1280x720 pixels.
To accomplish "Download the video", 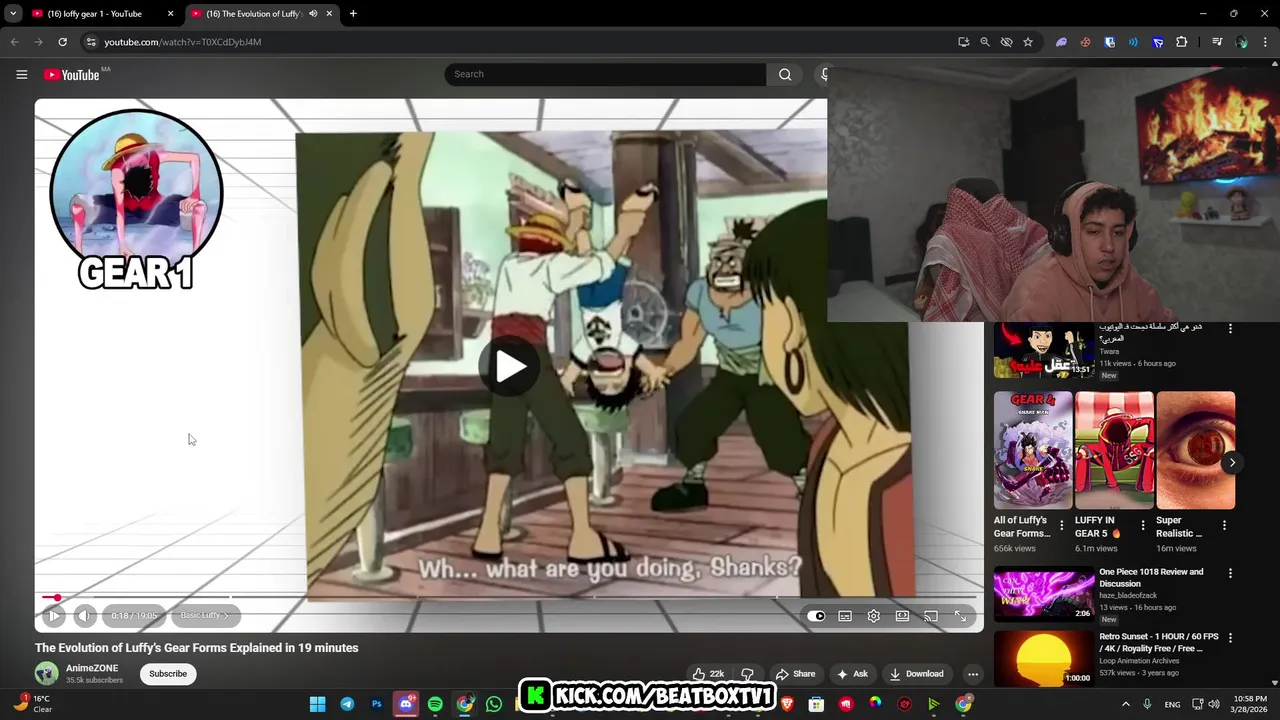I will click(916, 674).
